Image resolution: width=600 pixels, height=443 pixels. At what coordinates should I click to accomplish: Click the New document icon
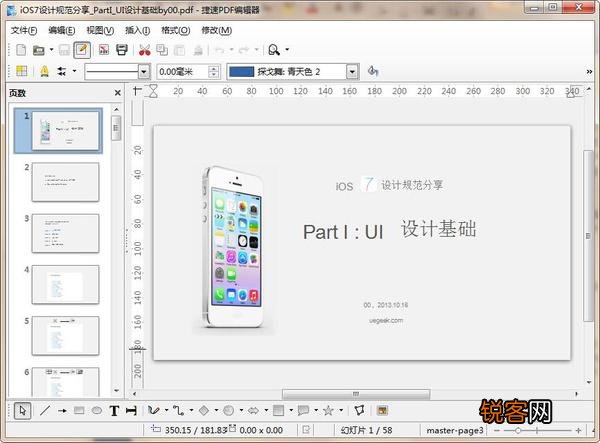tap(21, 50)
